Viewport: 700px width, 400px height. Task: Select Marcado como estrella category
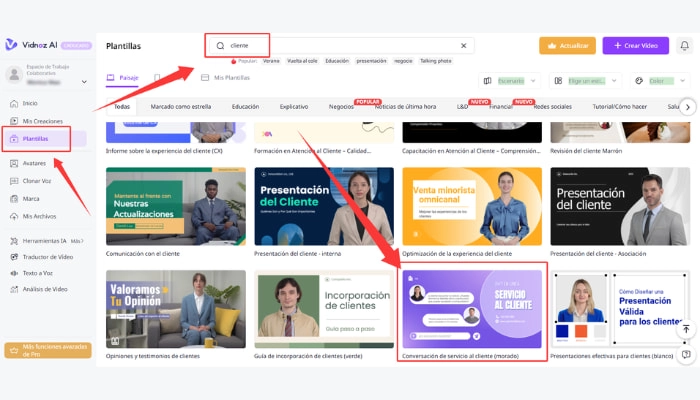181,107
